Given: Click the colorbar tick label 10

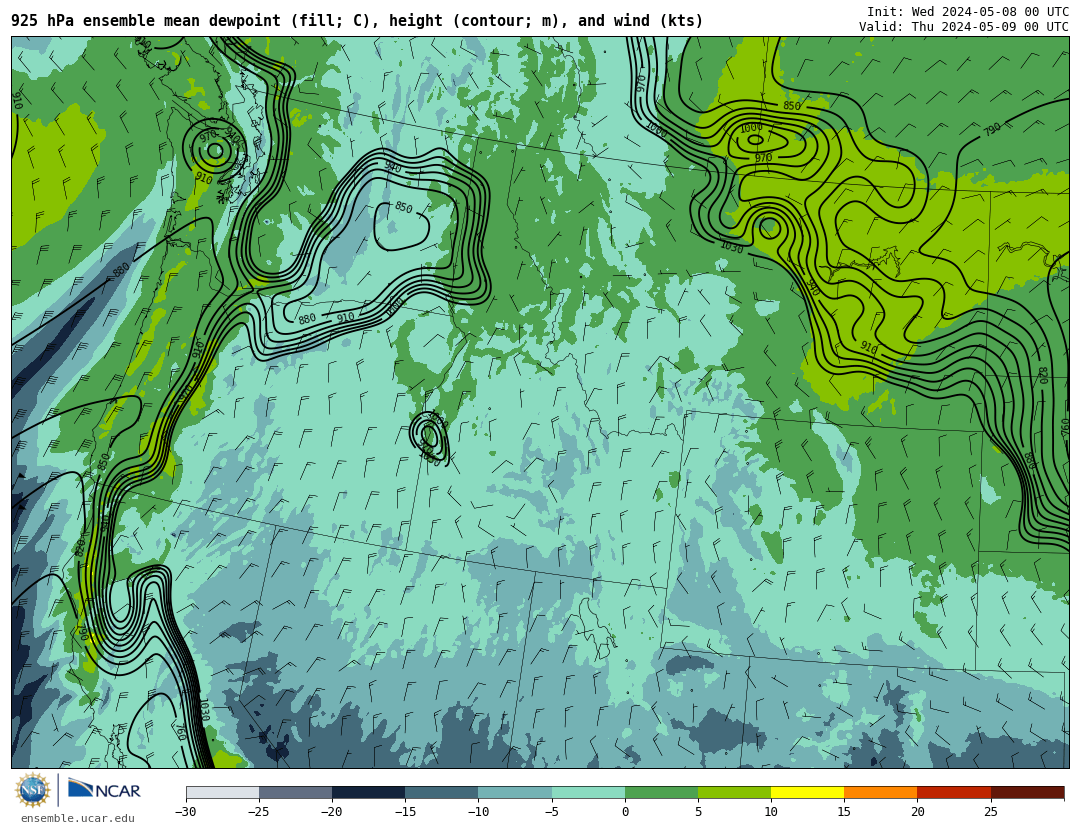Looking at the screenshot, I should [771, 812].
